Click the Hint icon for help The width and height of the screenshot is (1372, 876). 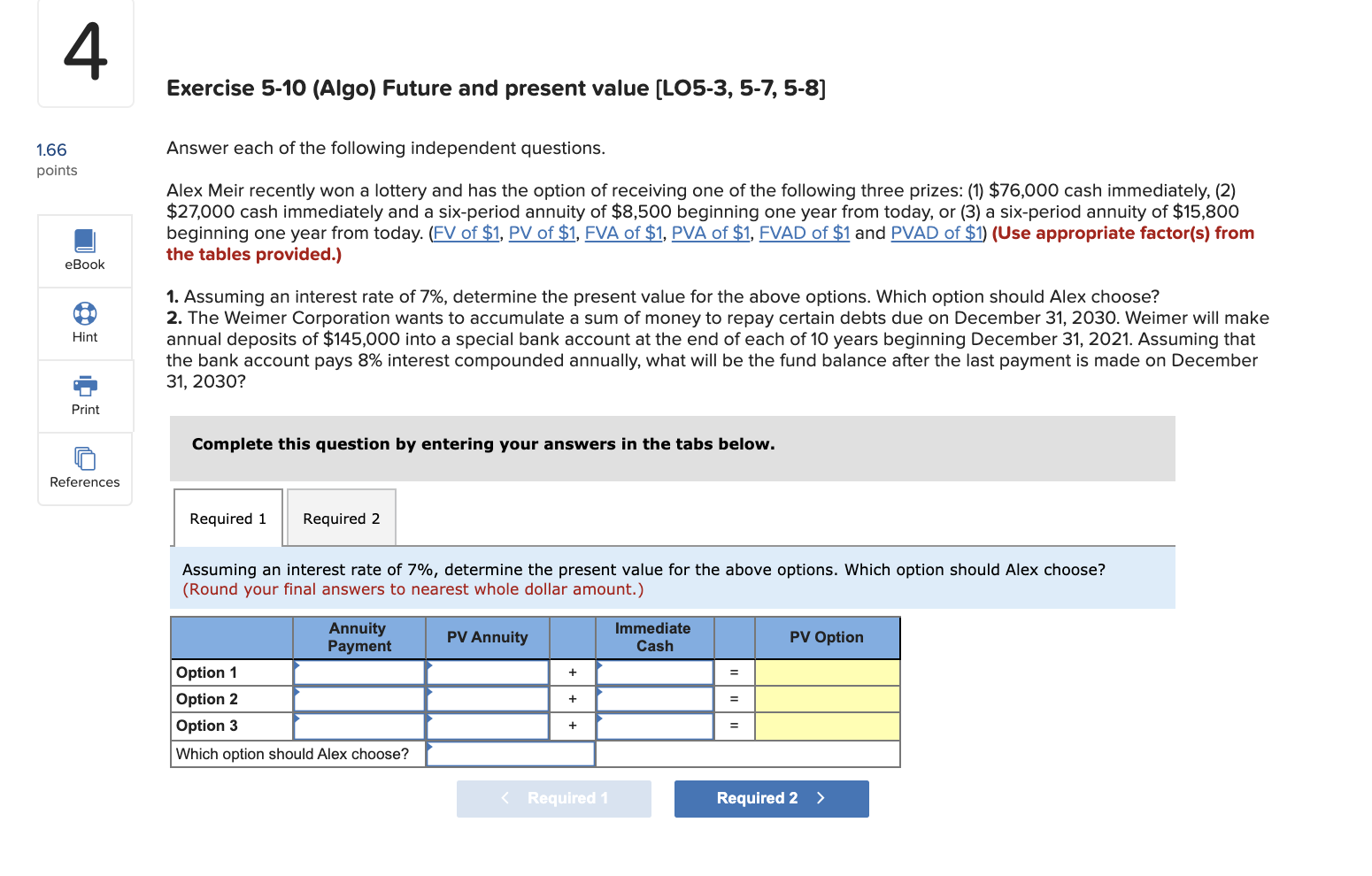tap(84, 323)
